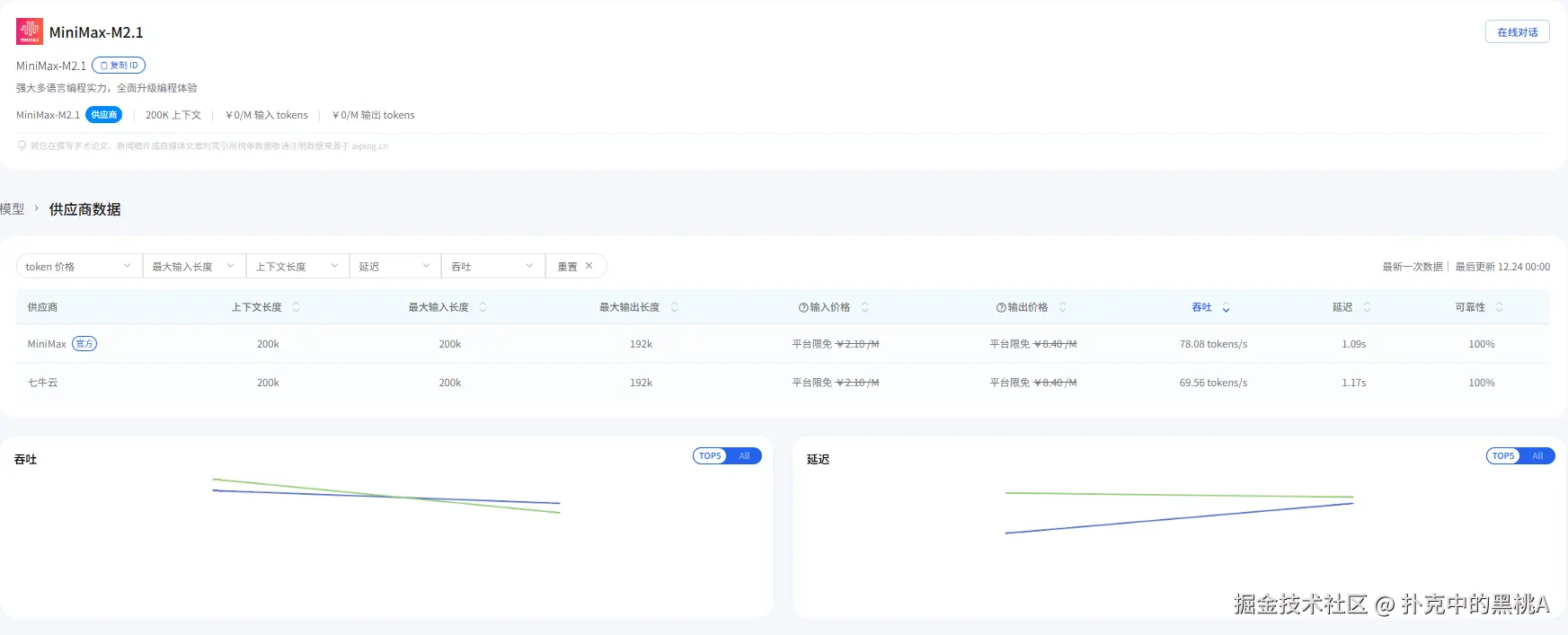Sort by 输入价格 column arrows
The height and width of the screenshot is (635, 1568).
[x=864, y=307]
